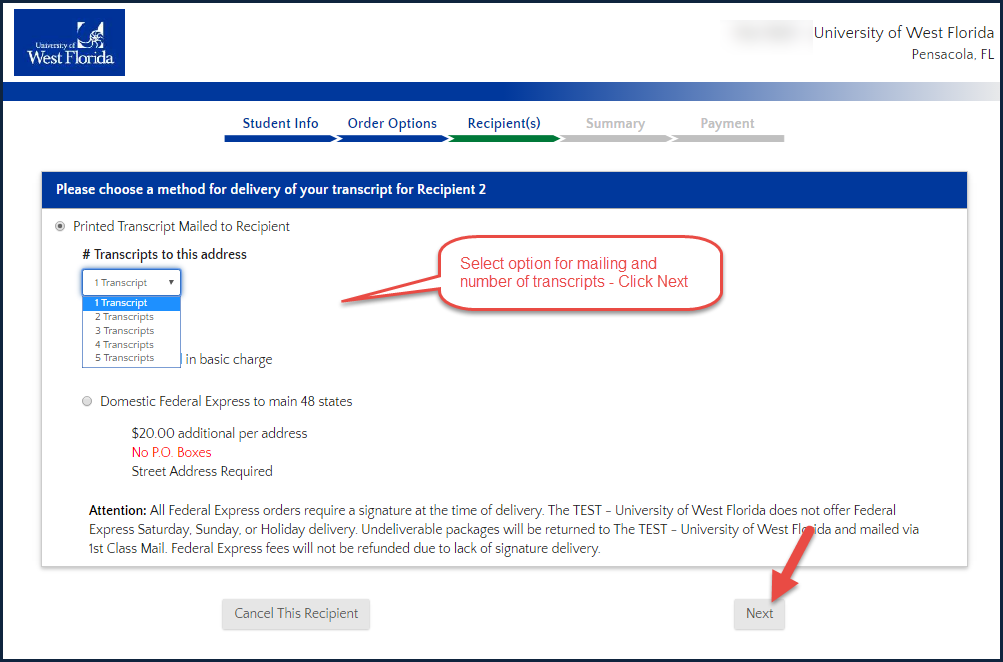Select Printed Transcript Mailed to Recipient radio
This screenshot has height=662, width=1003.
(x=60, y=226)
